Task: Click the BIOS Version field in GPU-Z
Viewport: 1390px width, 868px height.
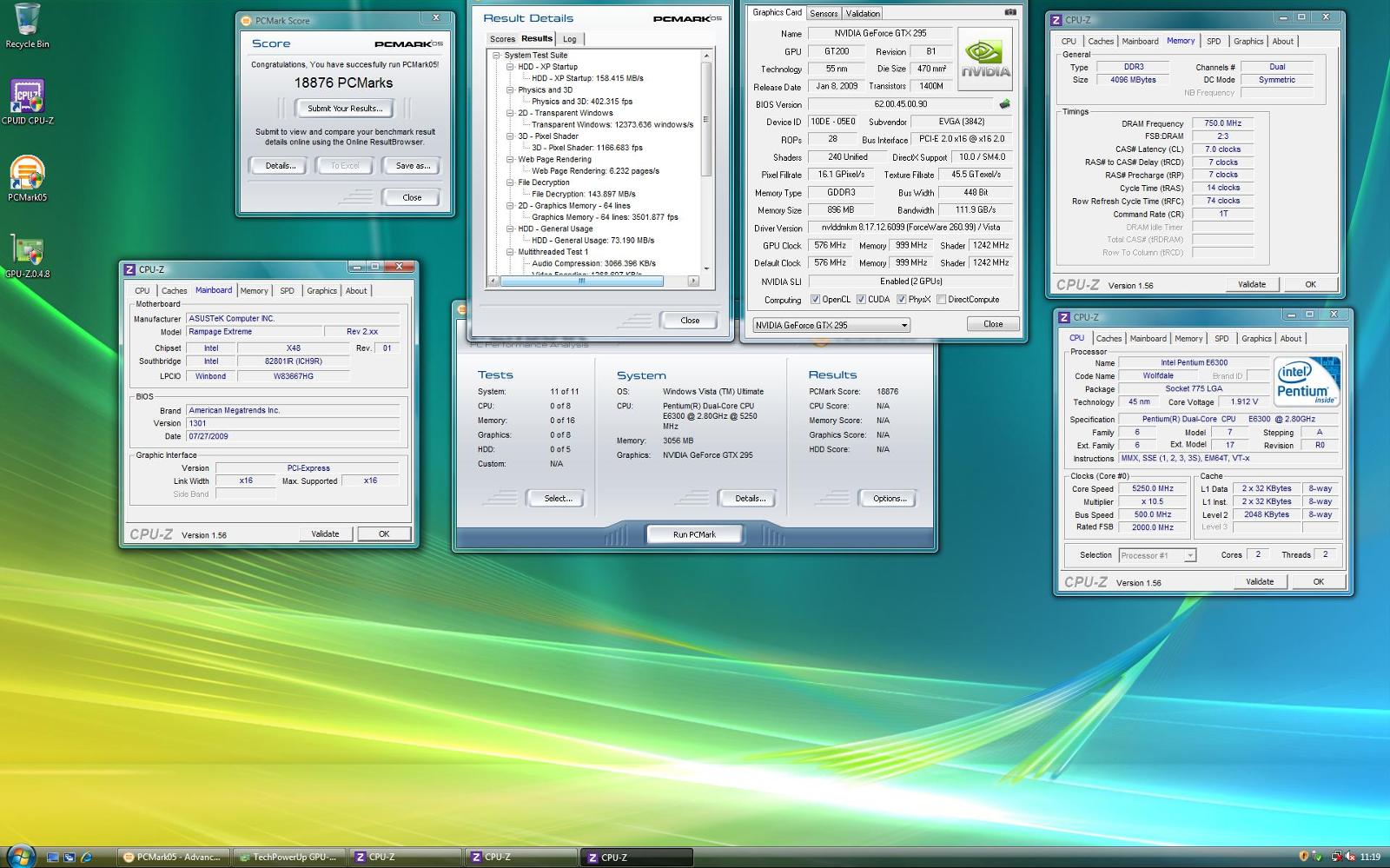Action: pos(900,104)
